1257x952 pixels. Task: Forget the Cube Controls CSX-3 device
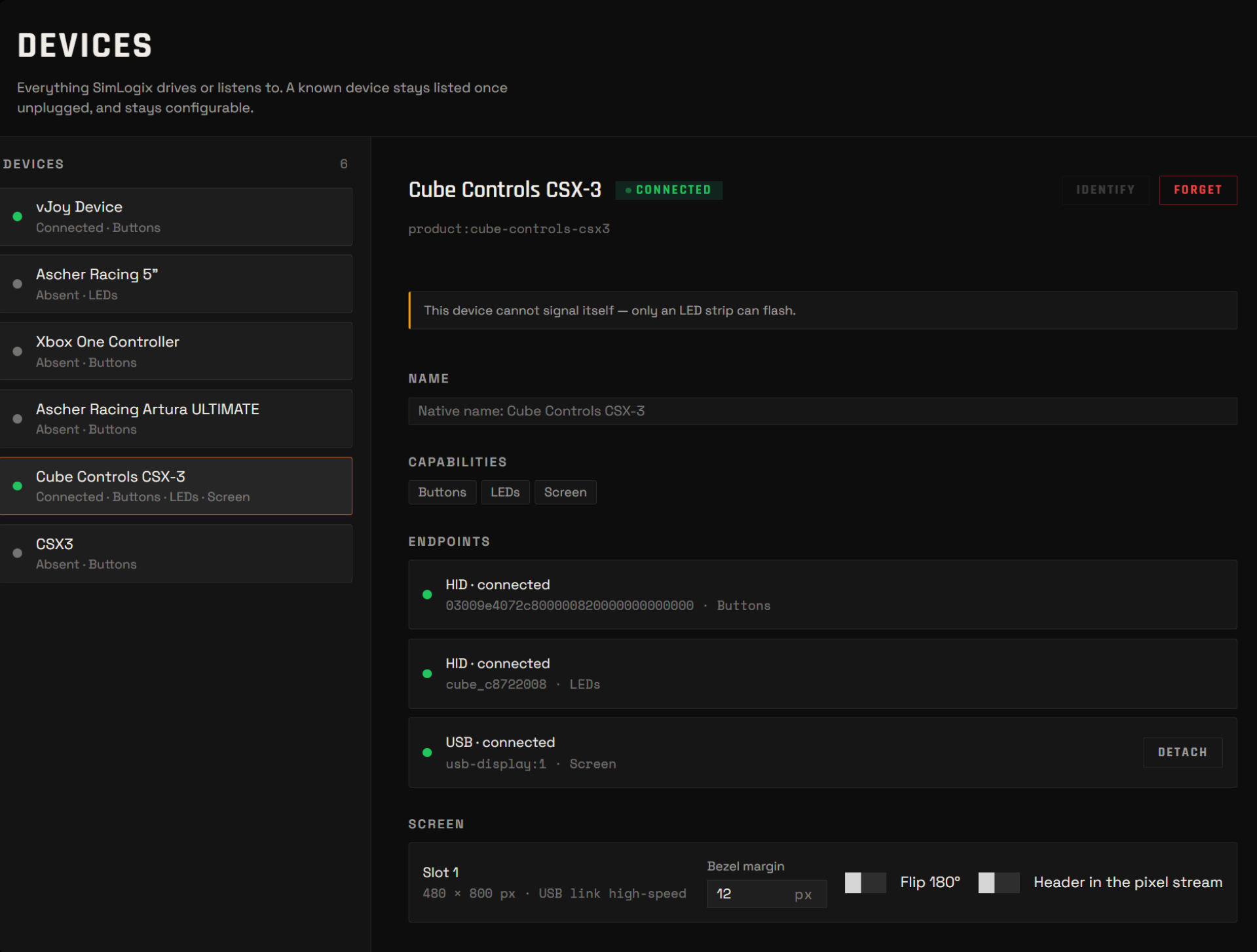(1197, 190)
